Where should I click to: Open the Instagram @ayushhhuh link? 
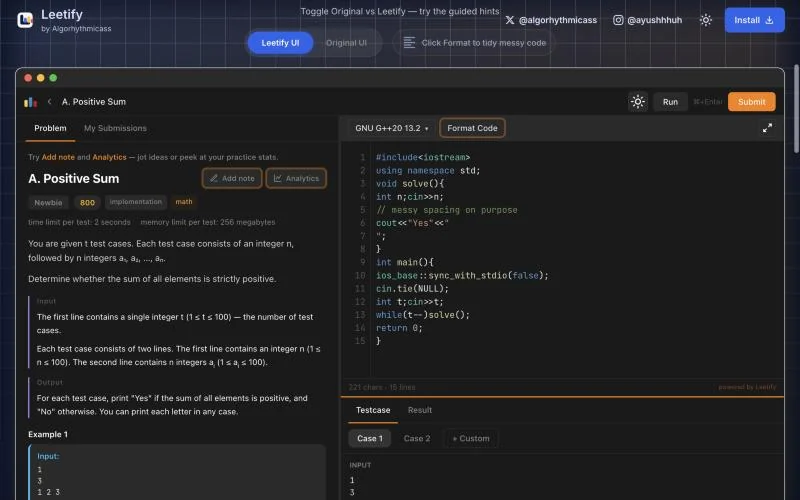click(647, 20)
